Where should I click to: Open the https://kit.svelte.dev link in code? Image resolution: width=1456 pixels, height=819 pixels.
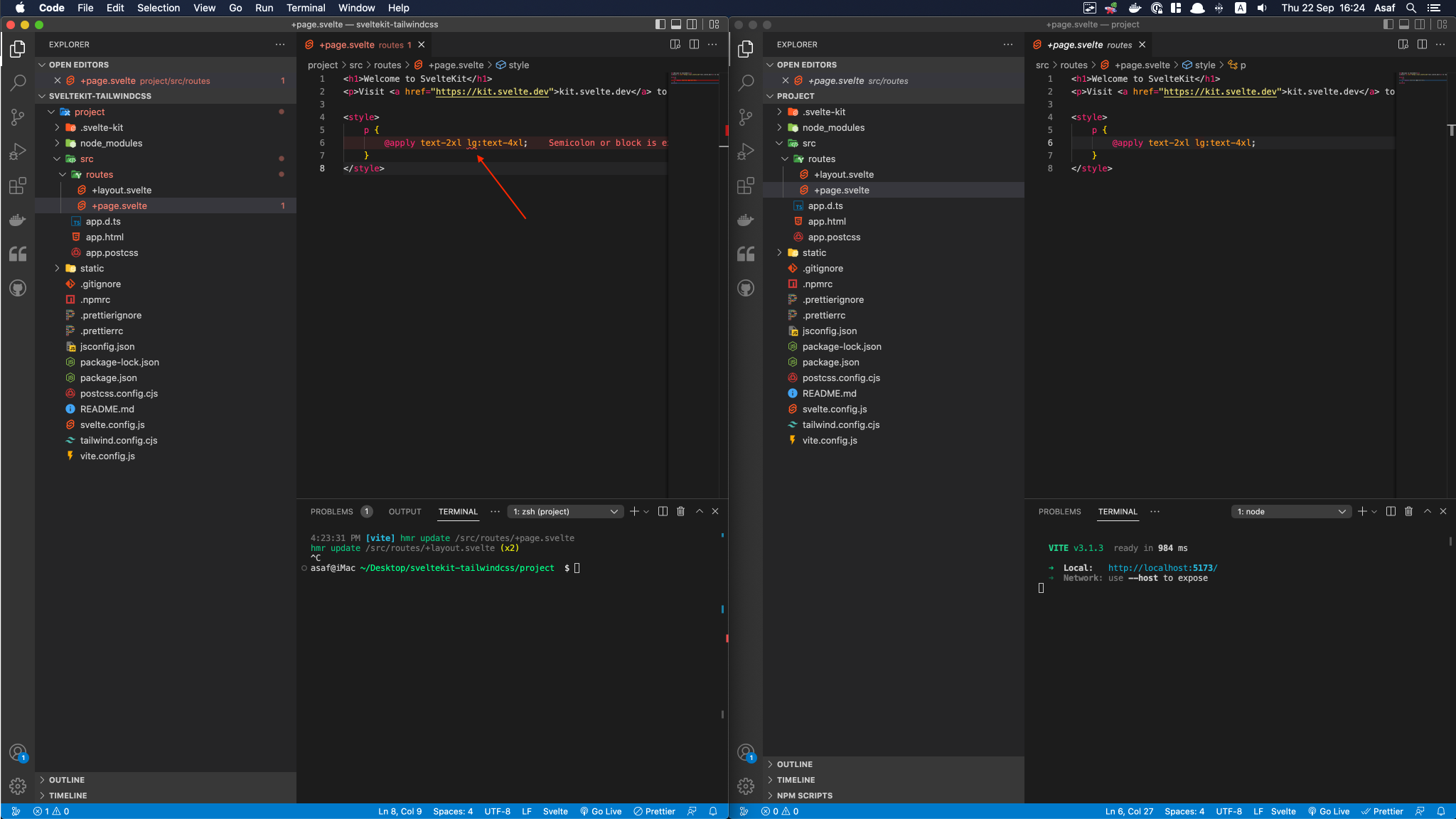(x=491, y=91)
